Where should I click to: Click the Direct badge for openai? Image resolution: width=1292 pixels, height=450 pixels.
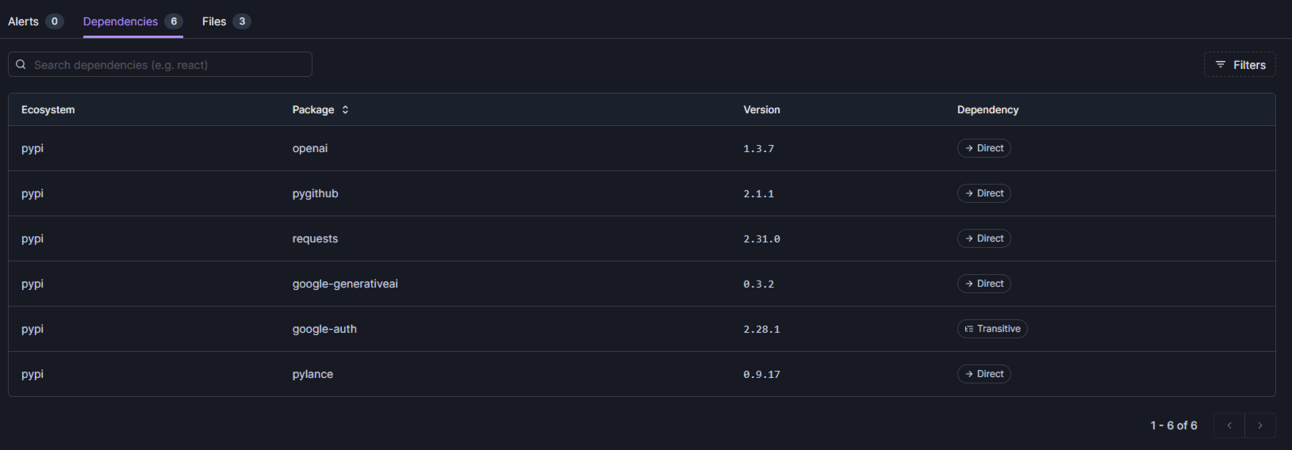coord(984,148)
